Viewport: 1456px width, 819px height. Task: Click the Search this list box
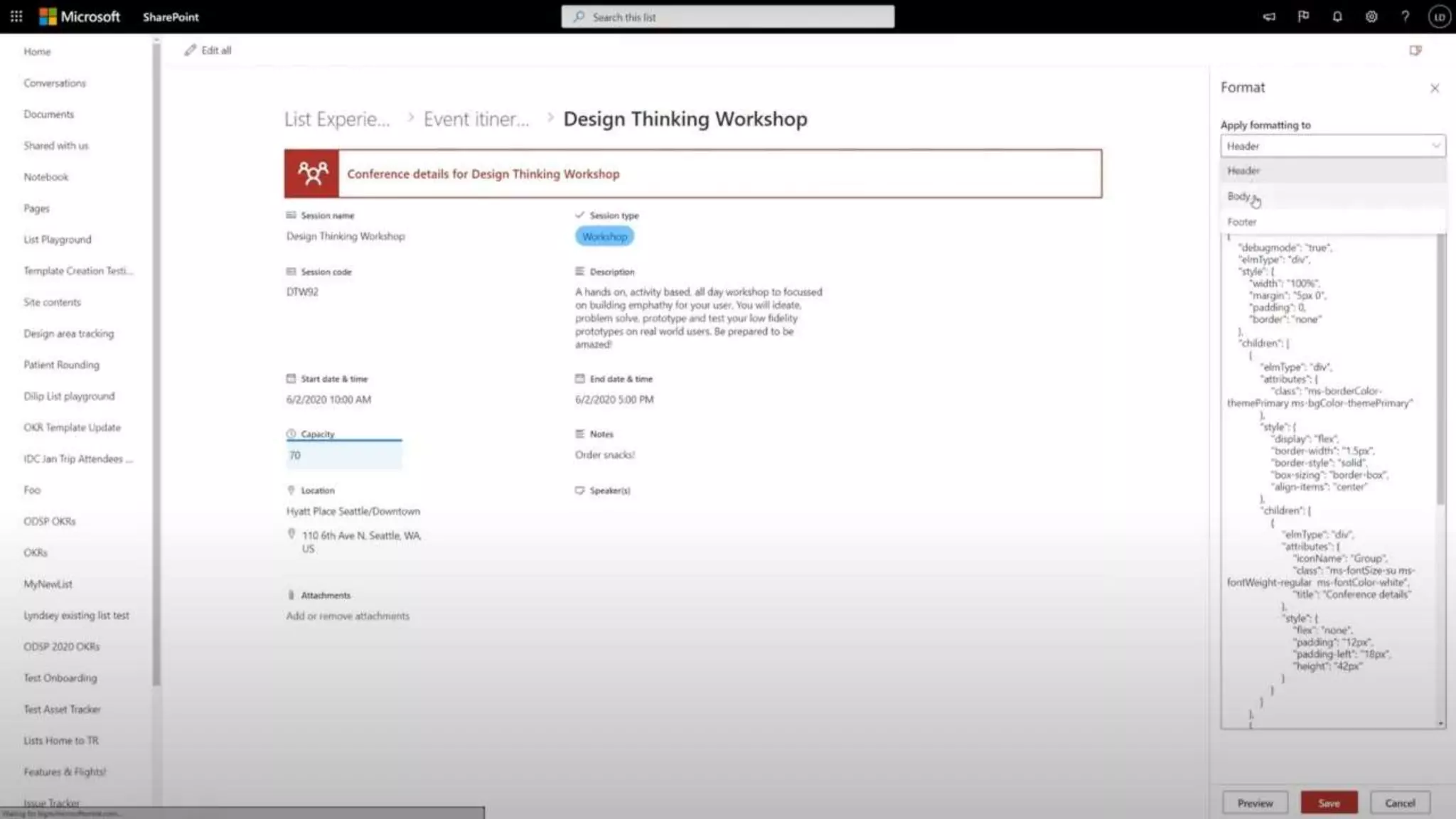pos(727,17)
